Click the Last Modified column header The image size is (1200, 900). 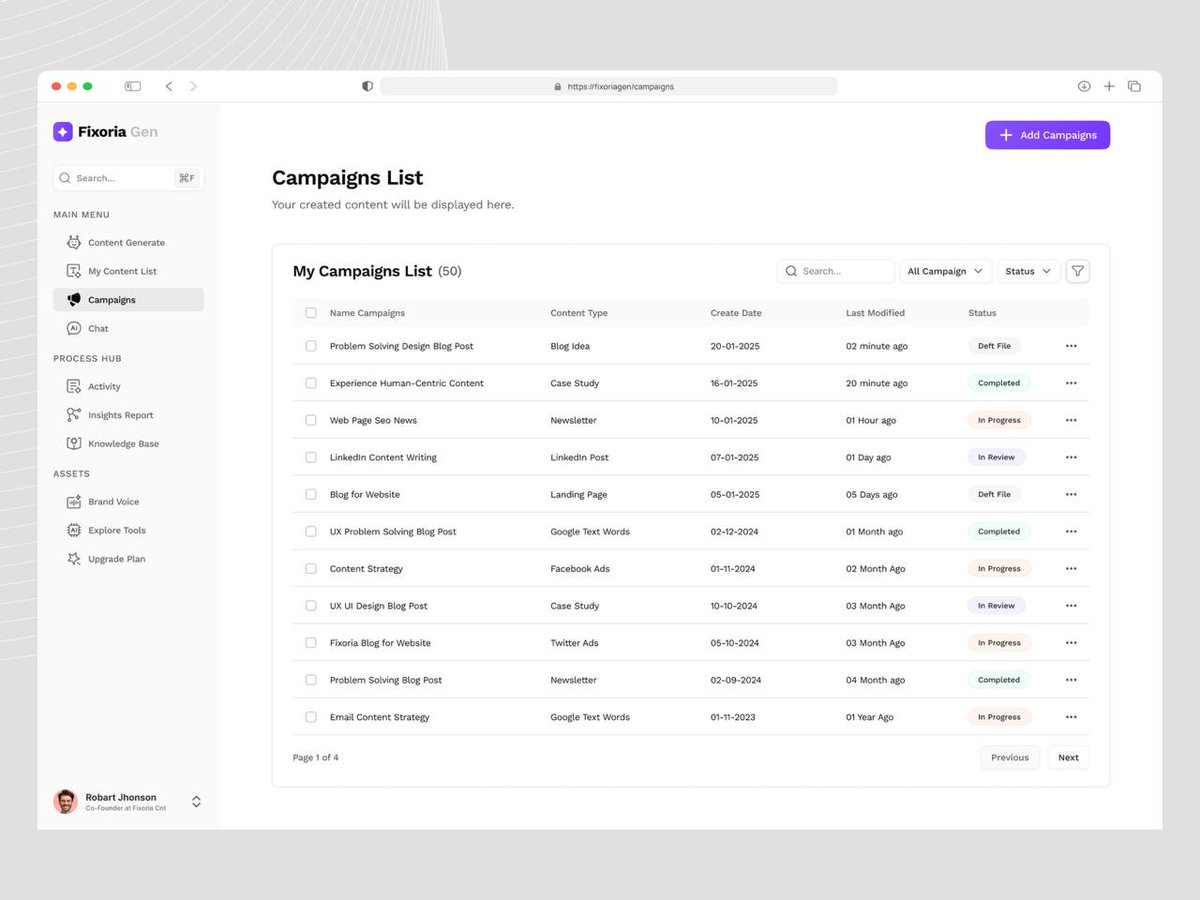(875, 313)
